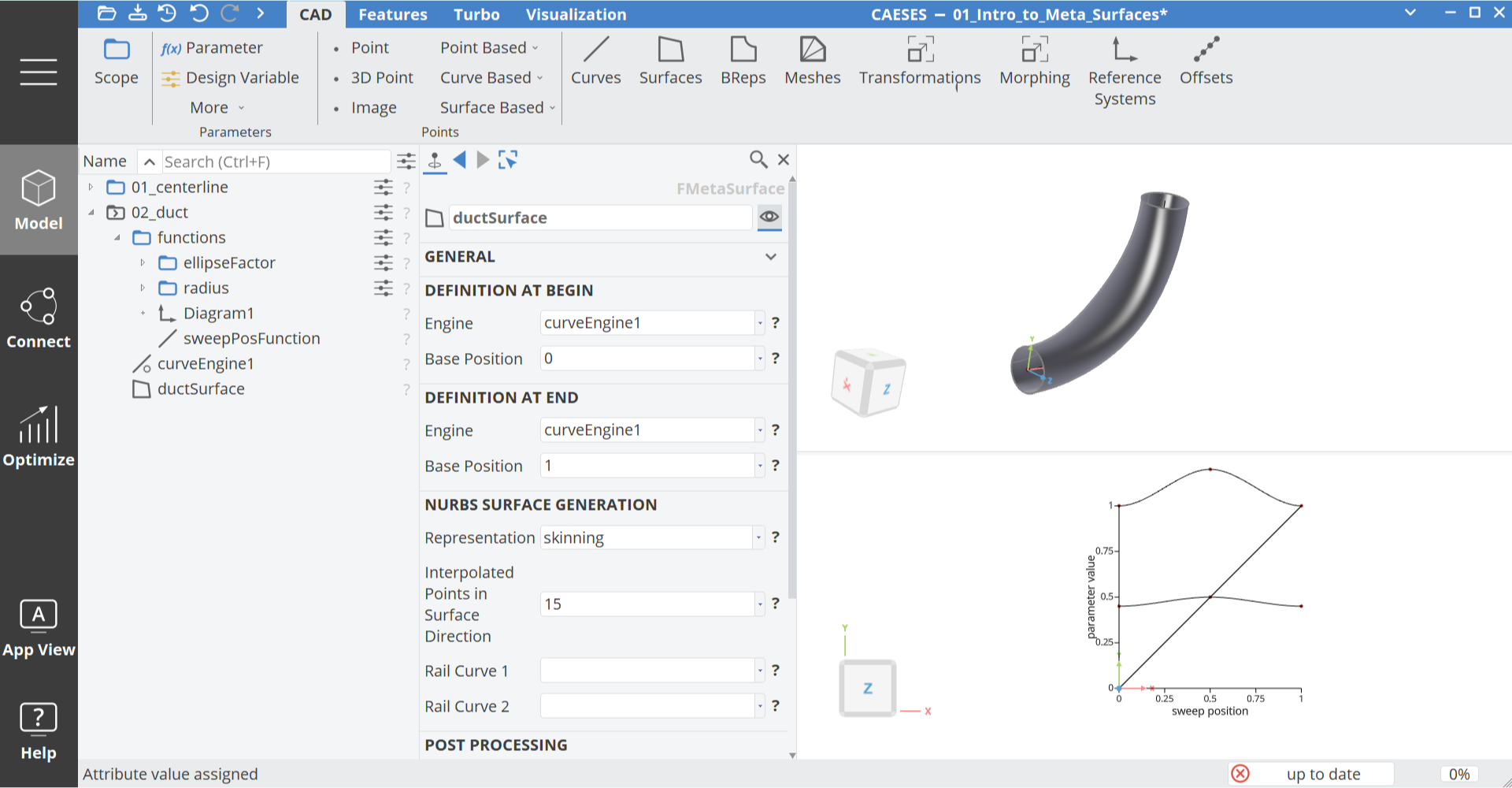Screen dimensions: 1512x788
Task: Open the Curves tool in ribbon
Action: [x=595, y=60]
